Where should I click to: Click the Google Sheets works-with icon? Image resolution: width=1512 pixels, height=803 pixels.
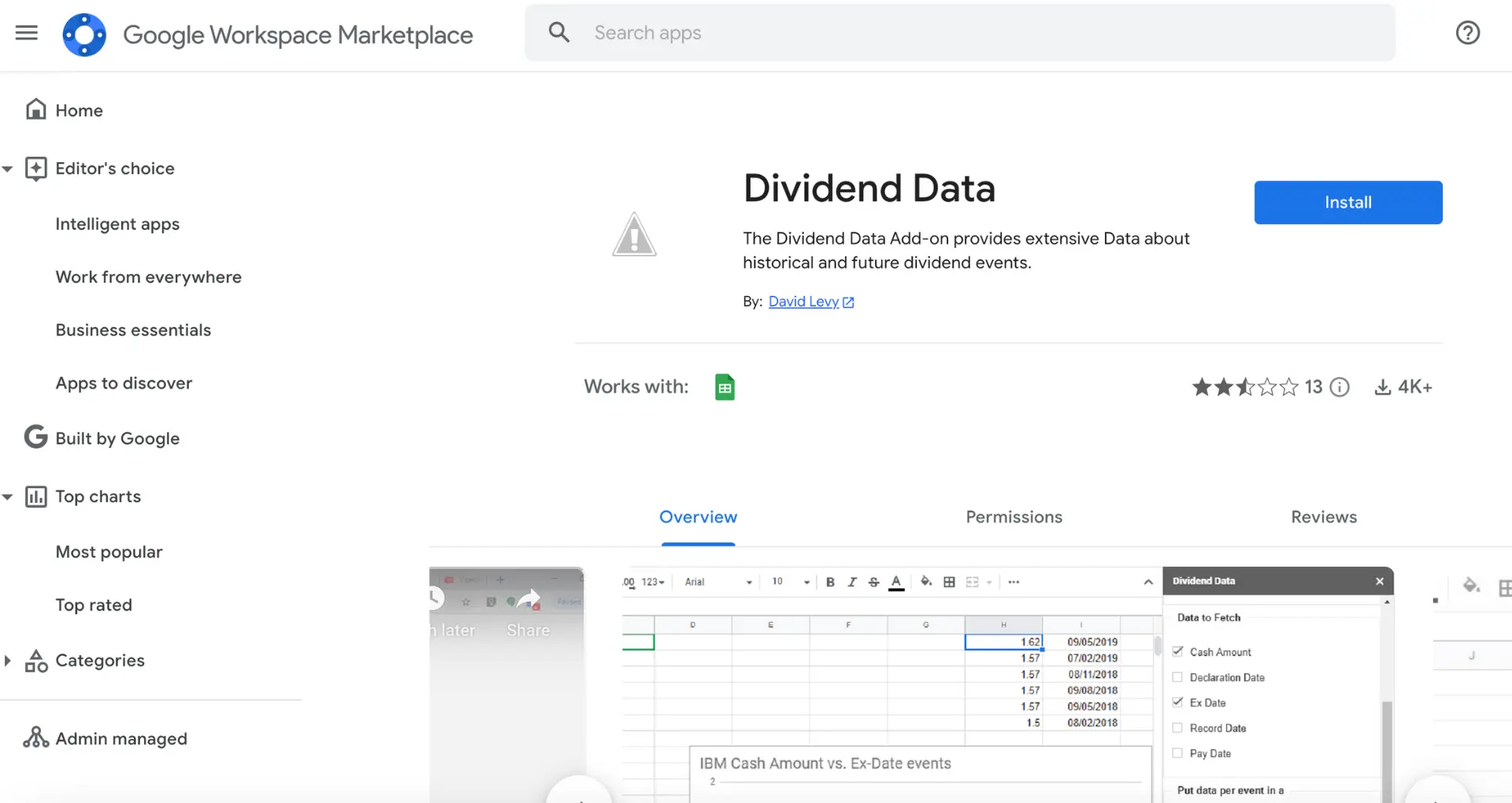tap(724, 387)
